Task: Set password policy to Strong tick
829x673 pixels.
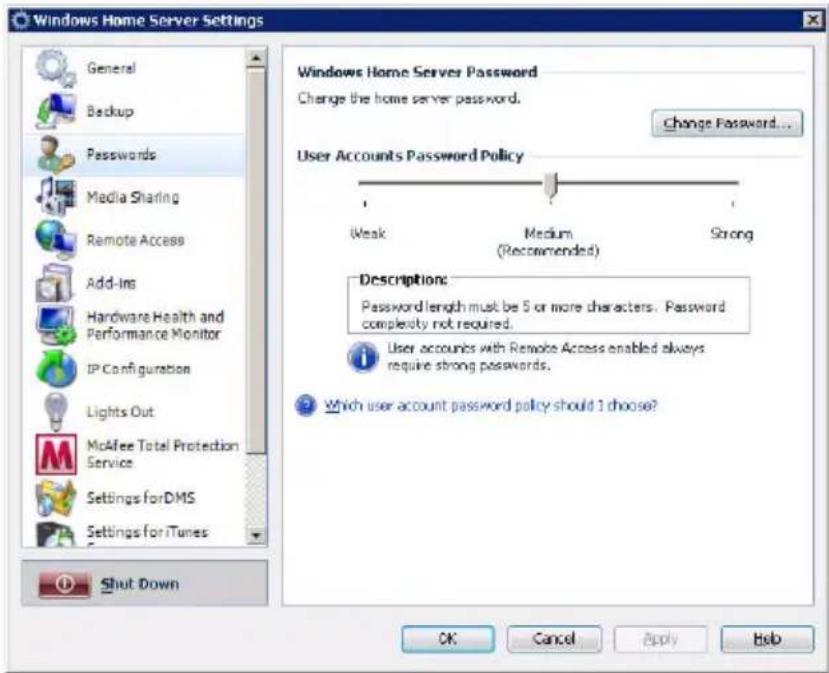Action: 733,203
